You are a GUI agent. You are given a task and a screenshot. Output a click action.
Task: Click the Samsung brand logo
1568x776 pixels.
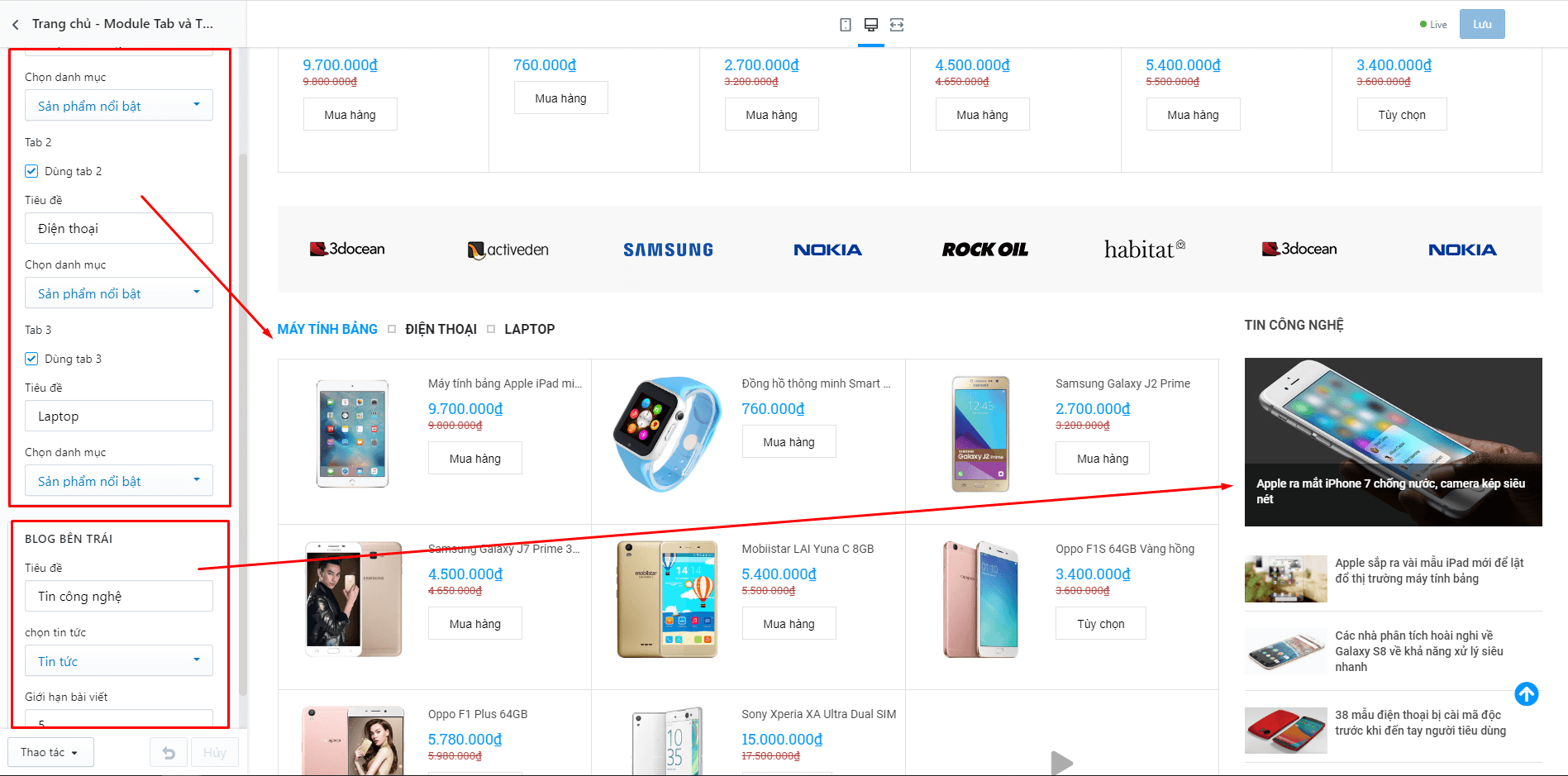668,250
